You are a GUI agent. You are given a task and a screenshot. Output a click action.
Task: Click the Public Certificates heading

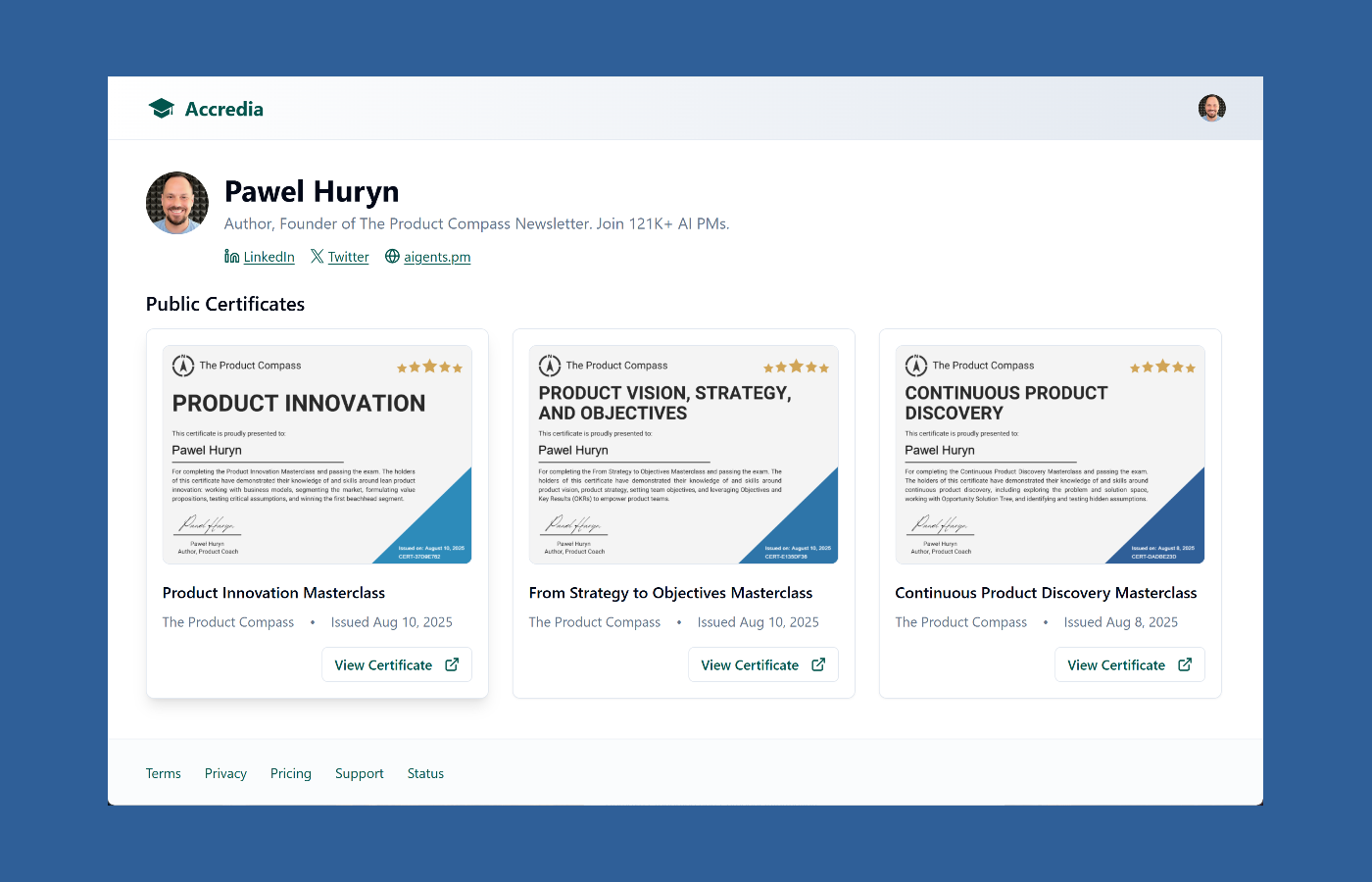click(x=225, y=304)
